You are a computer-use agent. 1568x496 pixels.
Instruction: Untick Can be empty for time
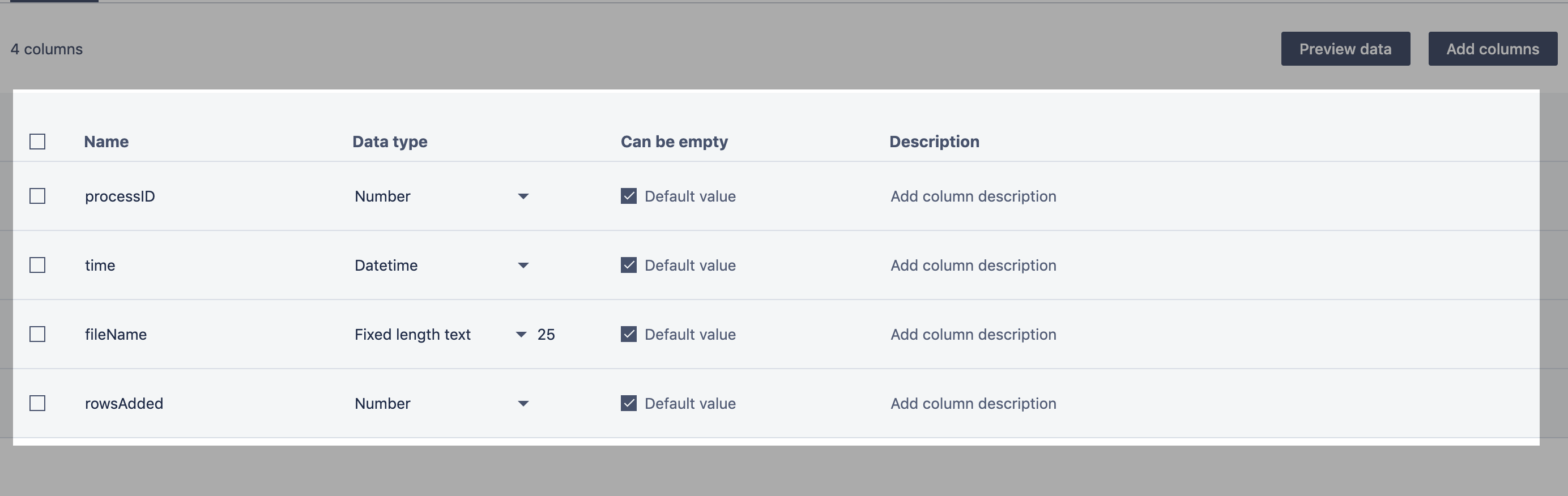point(629,266)
